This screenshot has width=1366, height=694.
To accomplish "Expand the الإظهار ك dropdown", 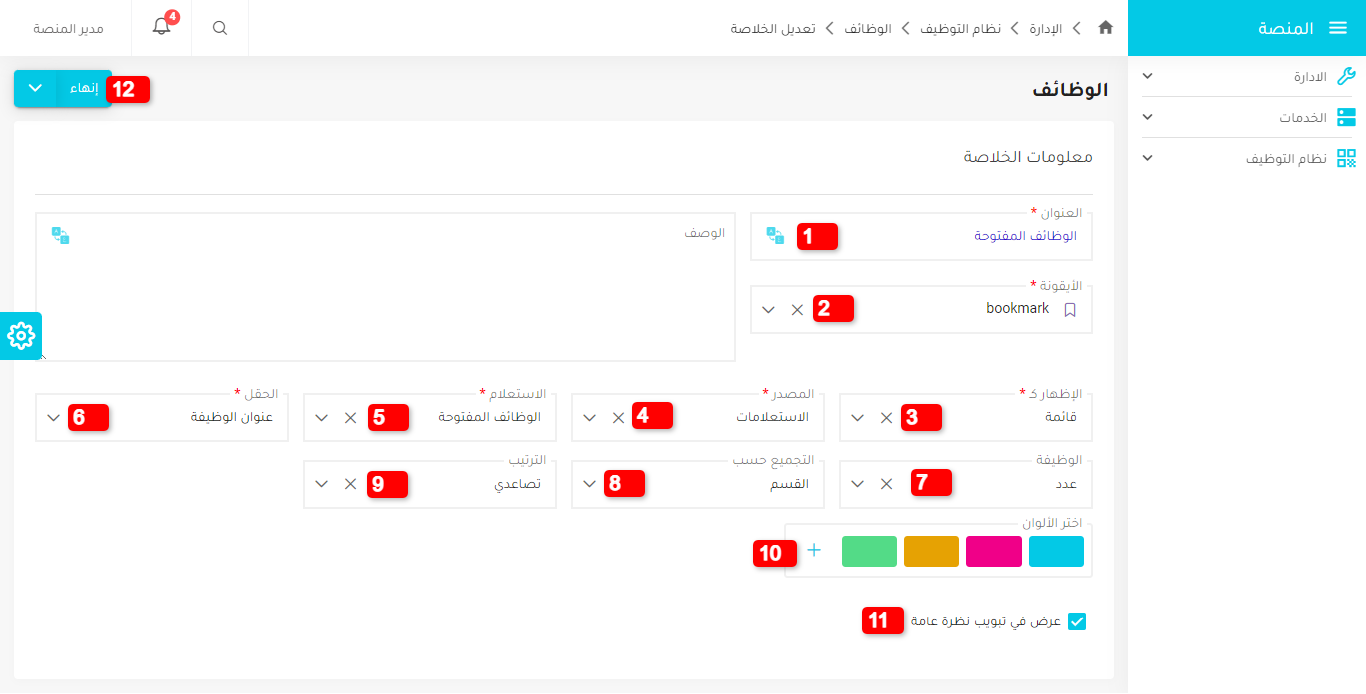I will 857,418.
